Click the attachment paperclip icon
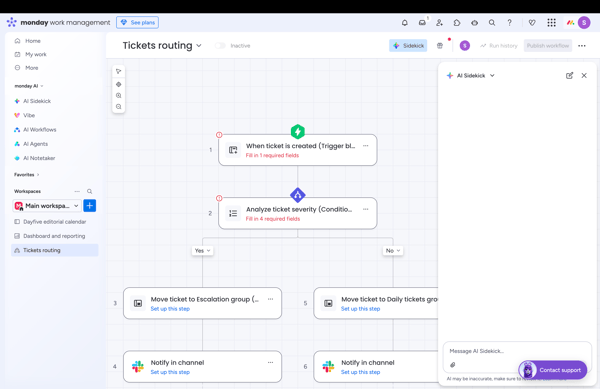The height and width of the screenshot is (389, 600). point(453,365)
